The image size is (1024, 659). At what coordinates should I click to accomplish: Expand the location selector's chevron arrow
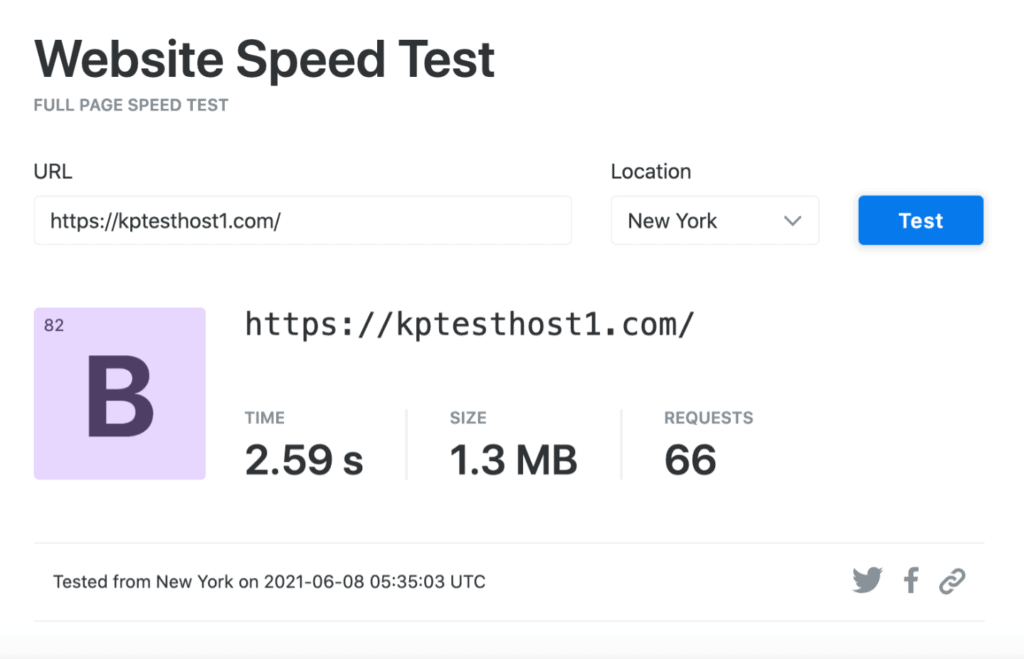click(x=793, y=220)
